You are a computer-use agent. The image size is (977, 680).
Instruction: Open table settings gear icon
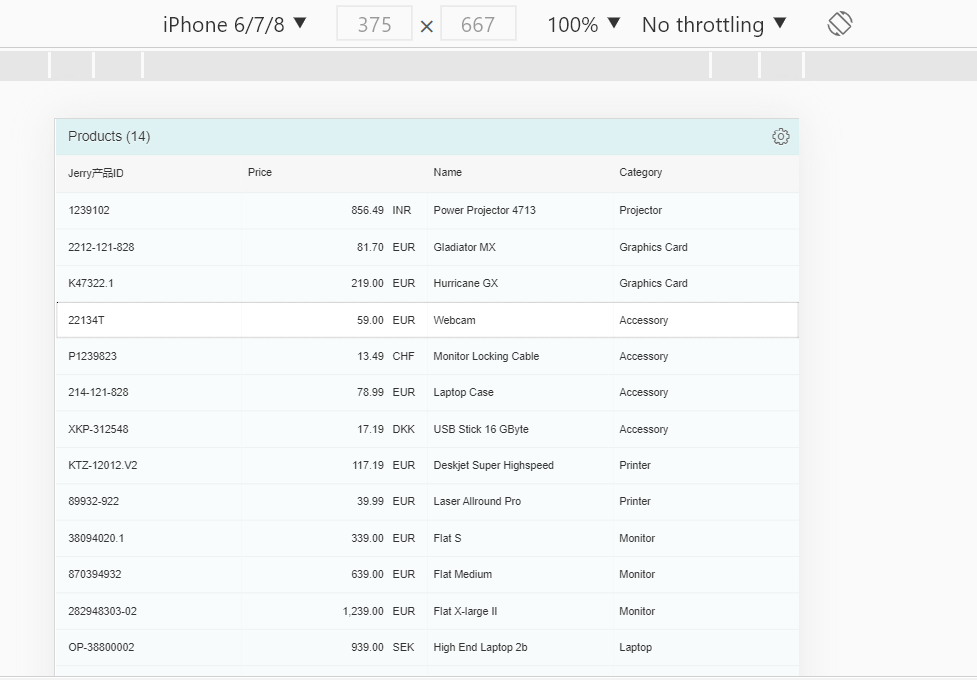pyautogui.click(x=780, y=136)
